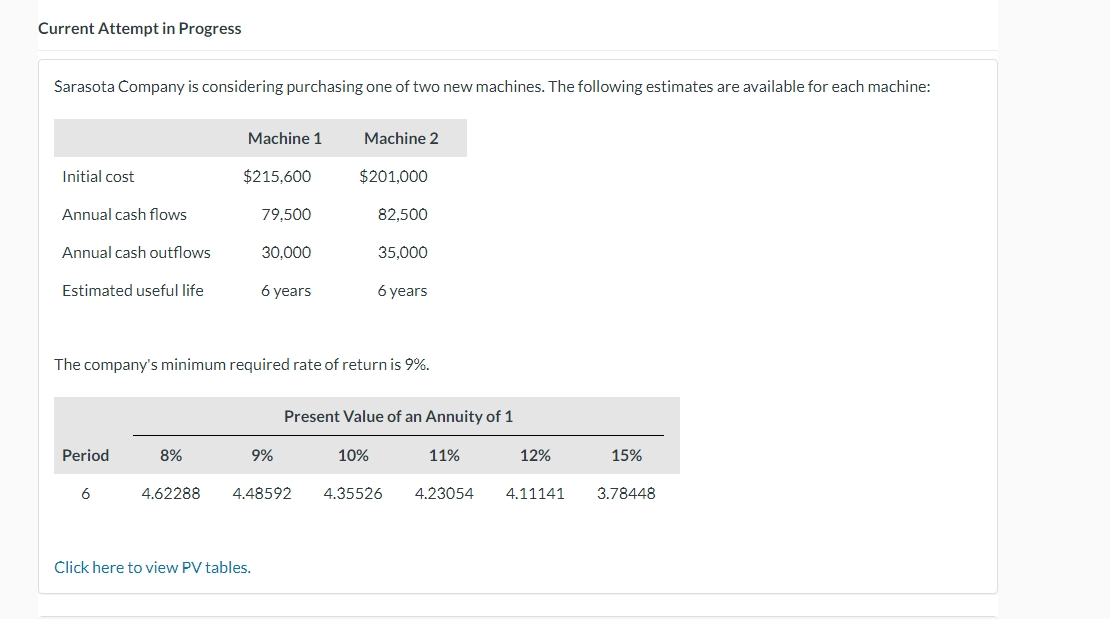Screen dimensions: 1110x619
Task: Select the 3.78448 annuity factor
Action: click(626, 494)
